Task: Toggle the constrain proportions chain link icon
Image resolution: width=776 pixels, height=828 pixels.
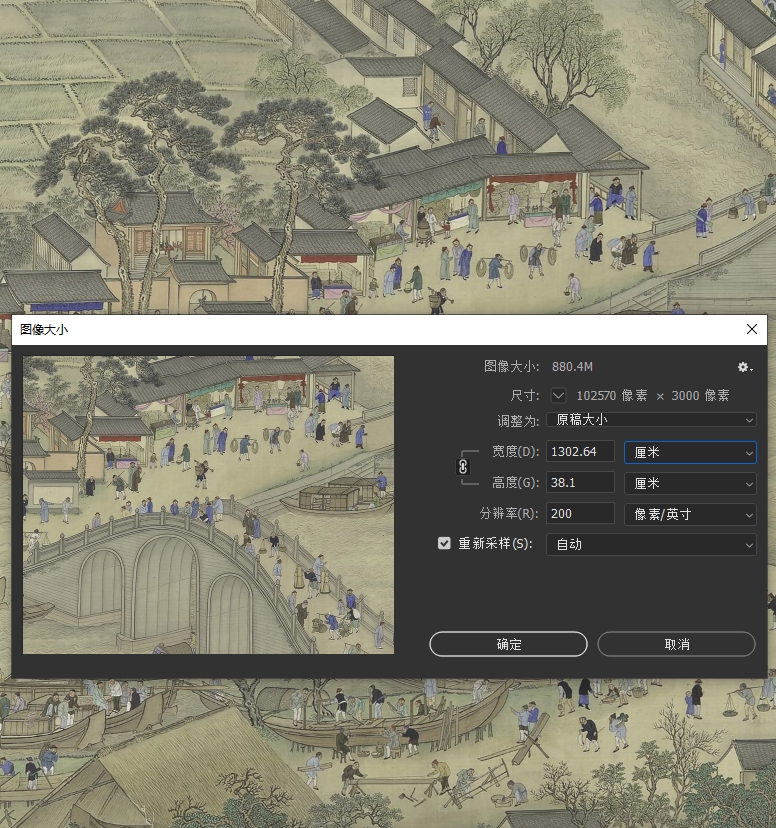Action: pyautogui.click(x=463, y=467)
